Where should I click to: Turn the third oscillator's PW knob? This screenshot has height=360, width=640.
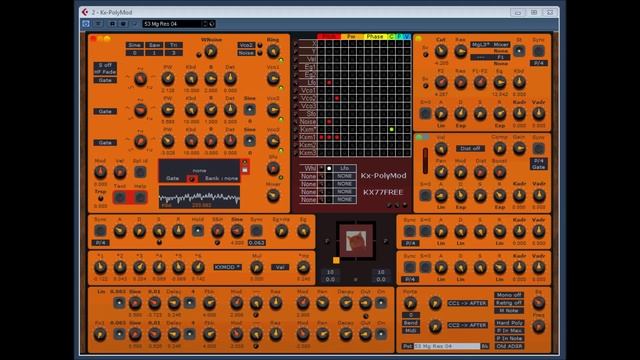(168, 141)
